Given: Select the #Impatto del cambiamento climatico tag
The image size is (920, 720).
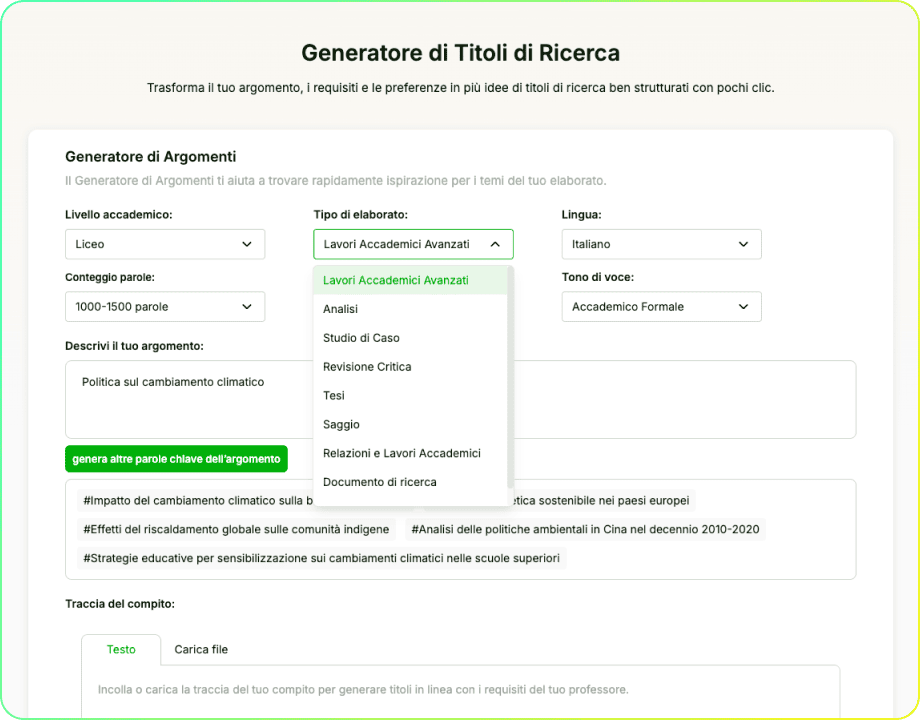Looking at the screenshot, I should coord(195,500).
